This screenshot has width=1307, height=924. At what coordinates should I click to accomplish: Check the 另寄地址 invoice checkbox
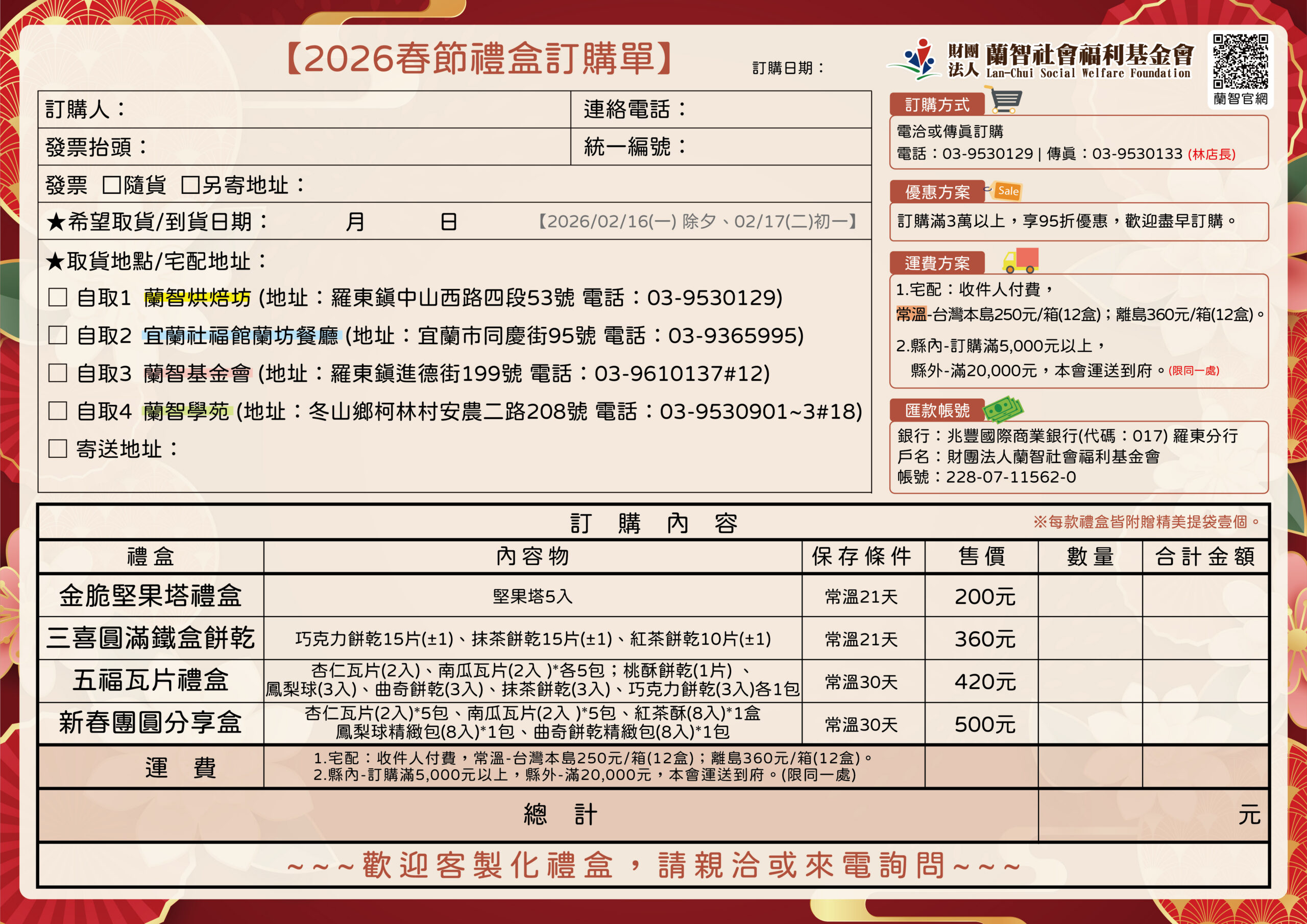click(190, 185)
